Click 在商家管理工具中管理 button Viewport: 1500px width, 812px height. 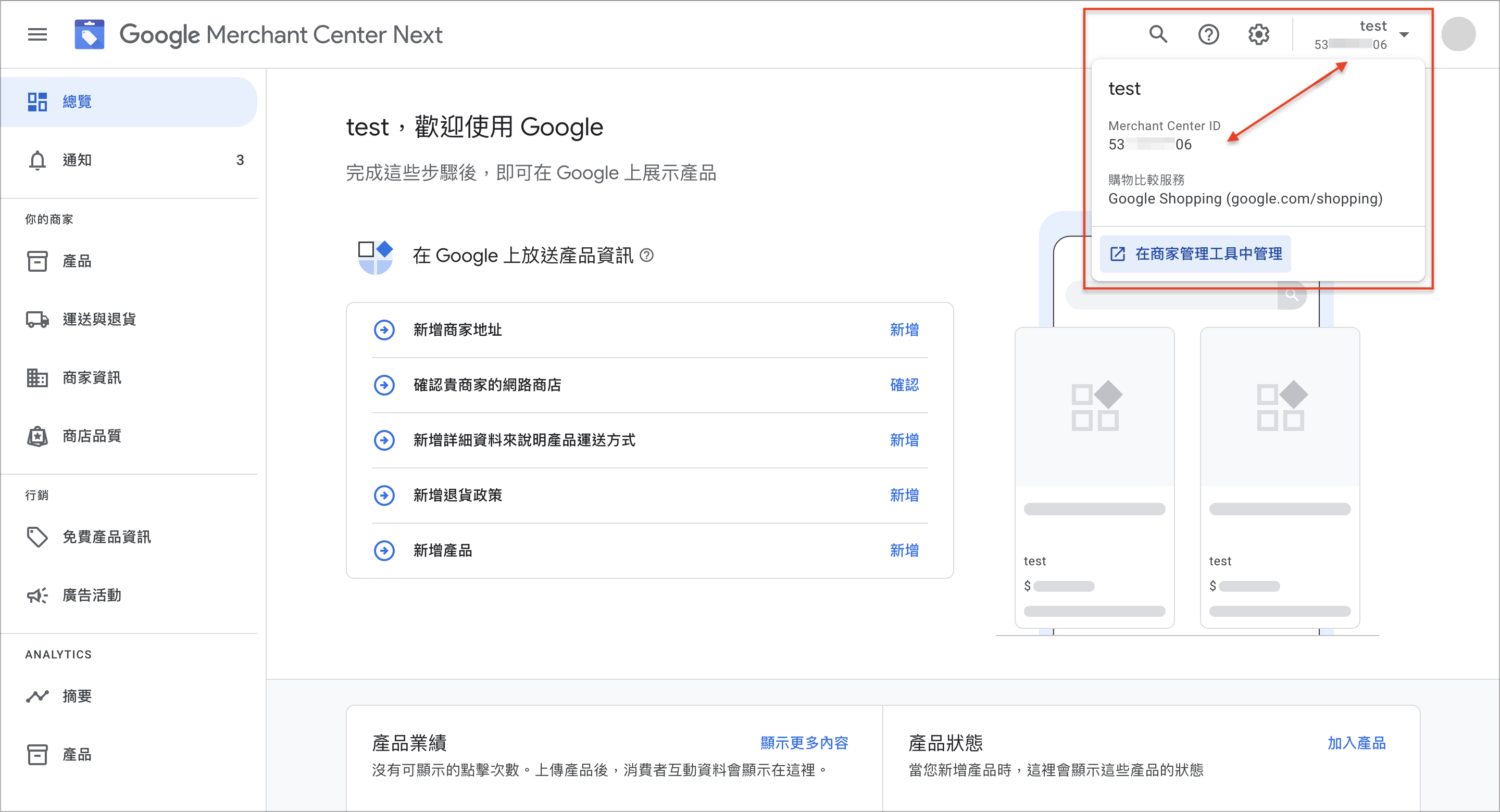1195,254
